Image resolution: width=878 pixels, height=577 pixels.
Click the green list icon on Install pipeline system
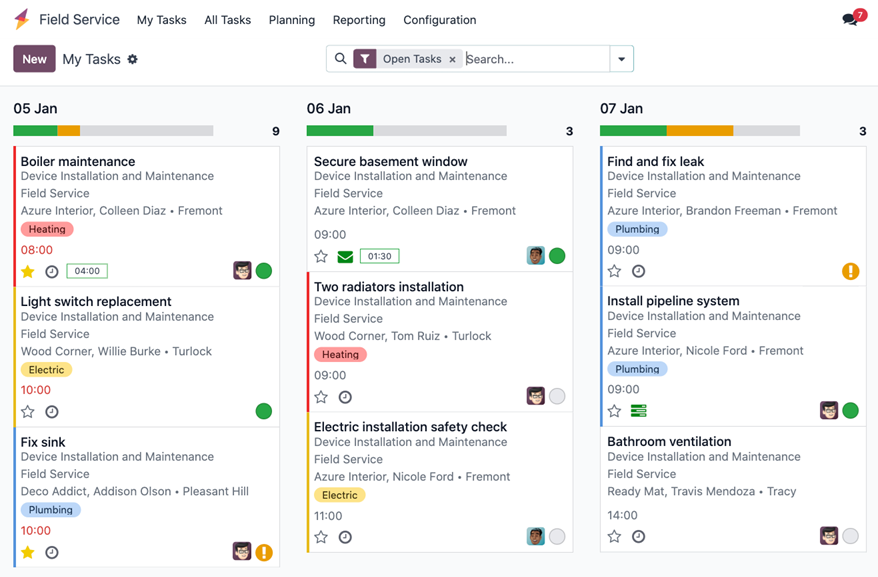click(x=639, y=411)
